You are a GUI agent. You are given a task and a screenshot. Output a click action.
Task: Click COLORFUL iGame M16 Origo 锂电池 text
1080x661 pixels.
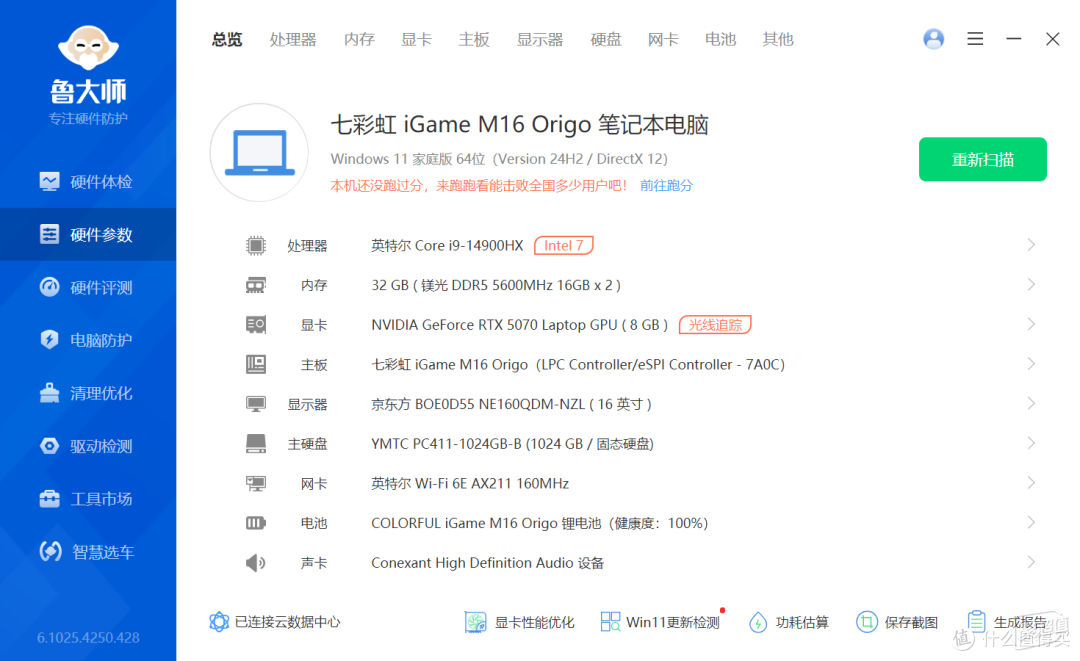point(539,523)
